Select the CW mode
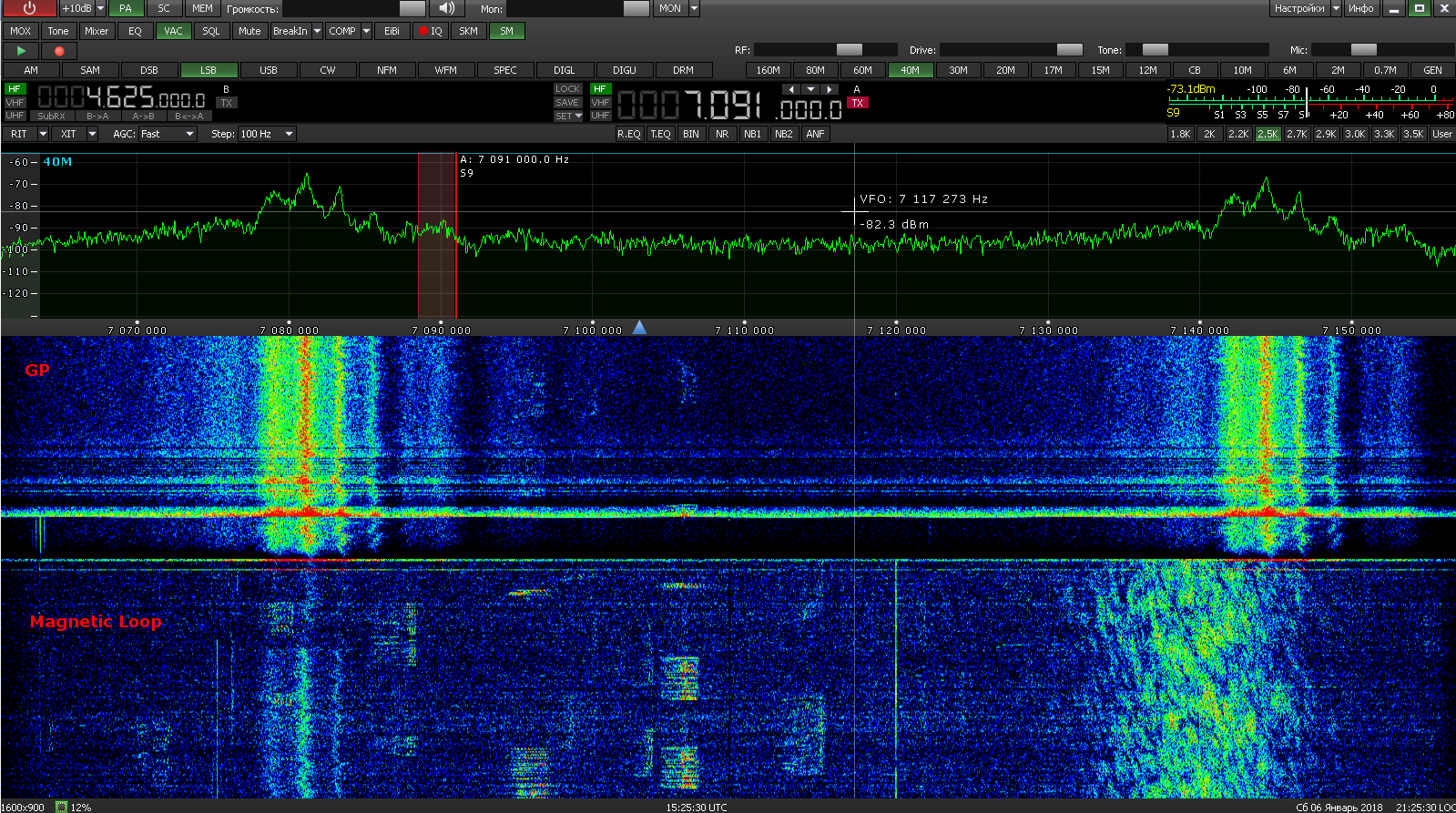 click(x=327, y=70)
